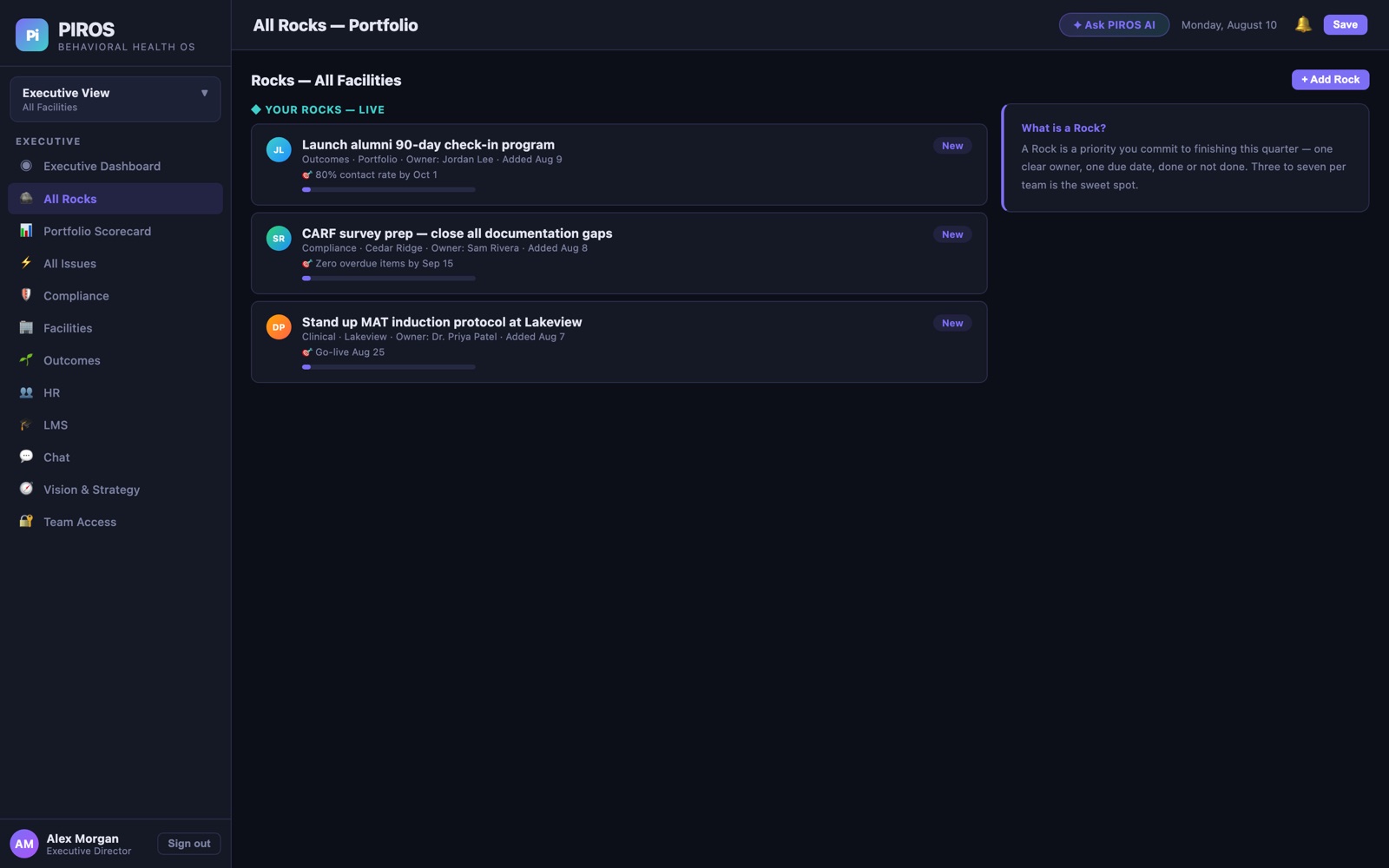Click Ask PIROS AI button
1389x868 pixels.
click(x=1114, y=25)
